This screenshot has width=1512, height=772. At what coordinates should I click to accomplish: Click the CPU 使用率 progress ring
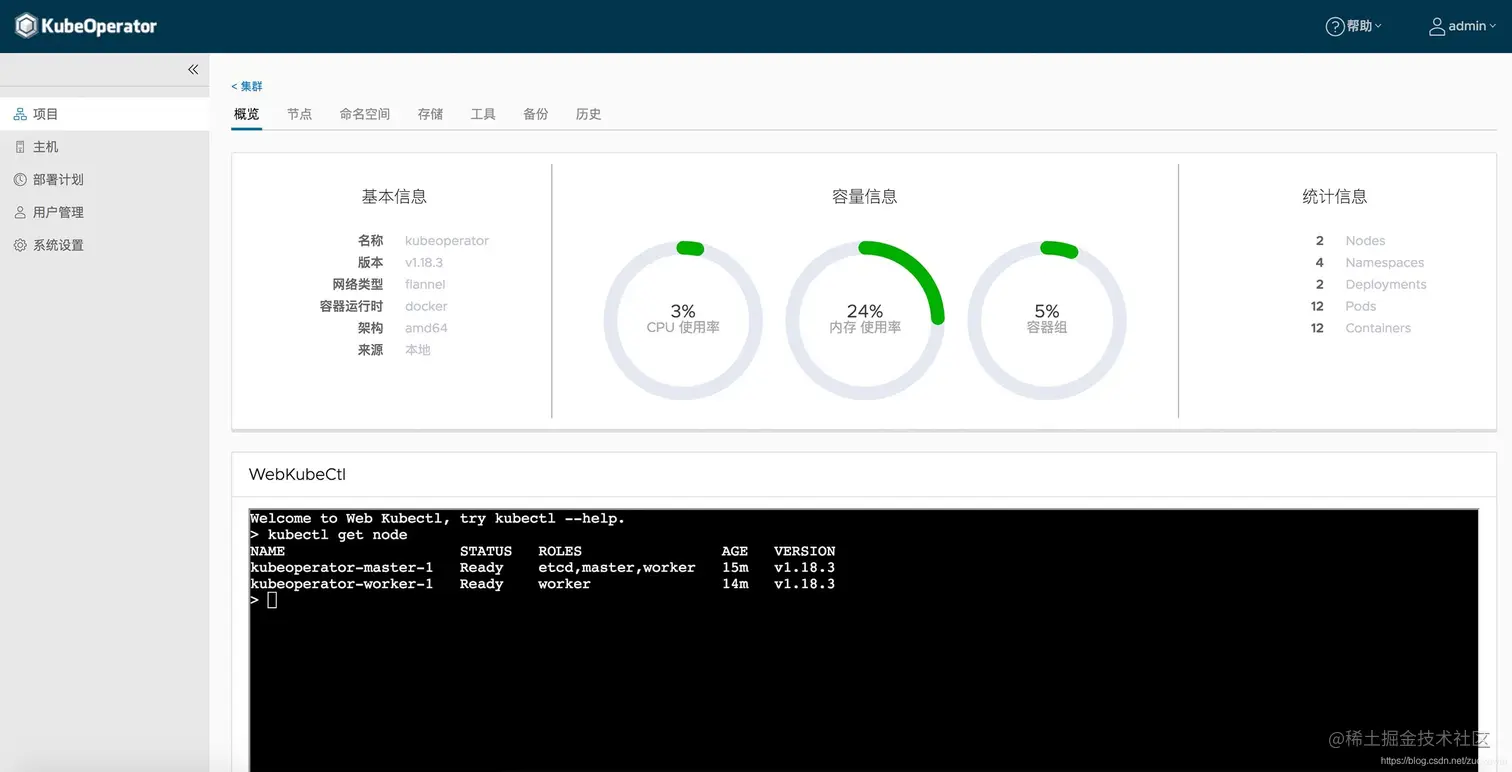pos(682,314)
